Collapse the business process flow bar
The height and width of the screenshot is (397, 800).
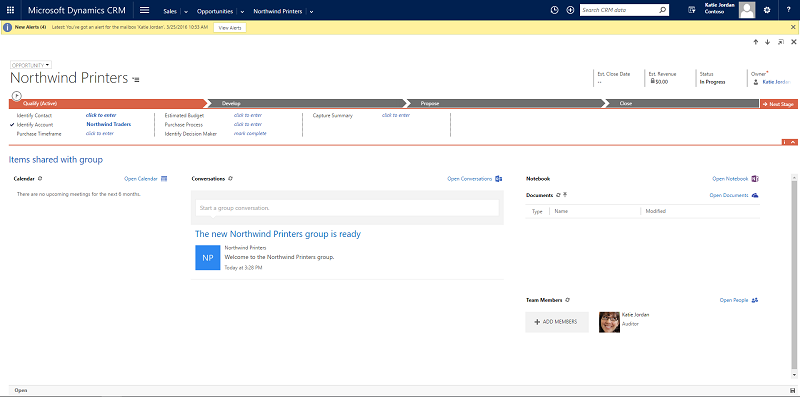pyautogui.click(x=793, y=142)
